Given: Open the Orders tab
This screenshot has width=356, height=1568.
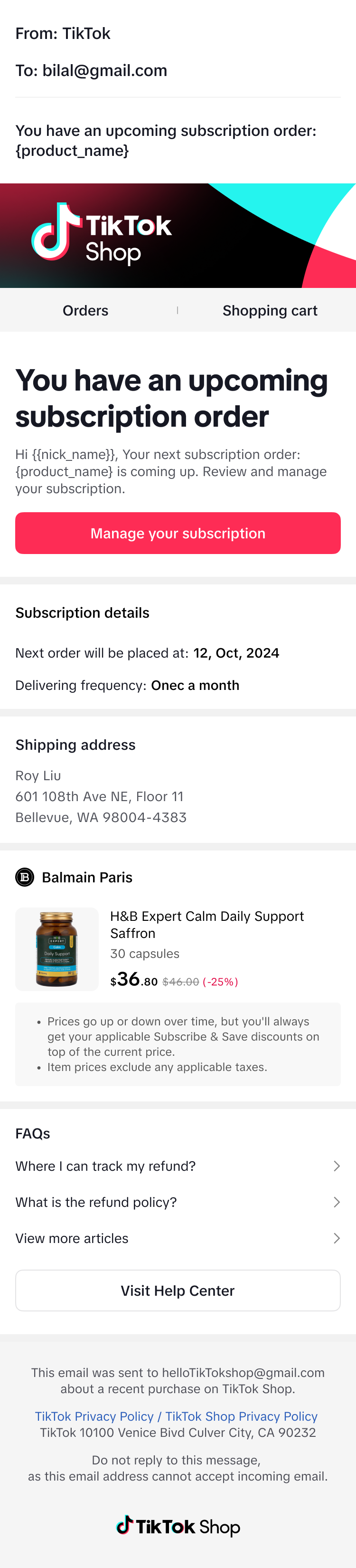Looking at the screenshot, I should (x=85, y=310).
